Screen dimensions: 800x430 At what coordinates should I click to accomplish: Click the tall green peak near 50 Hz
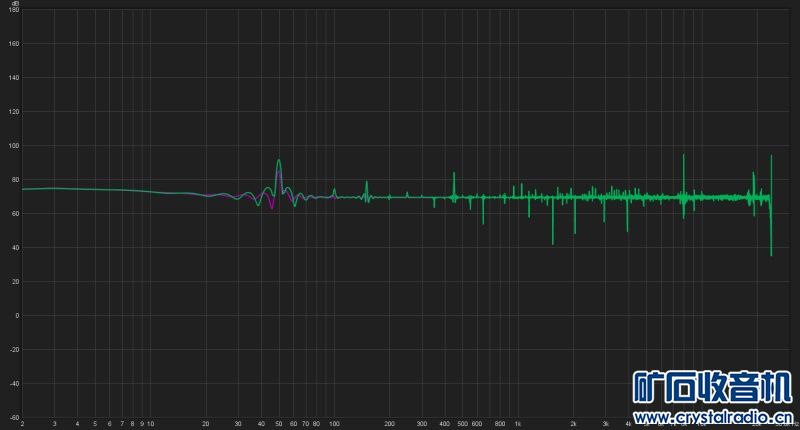point(279,176)
